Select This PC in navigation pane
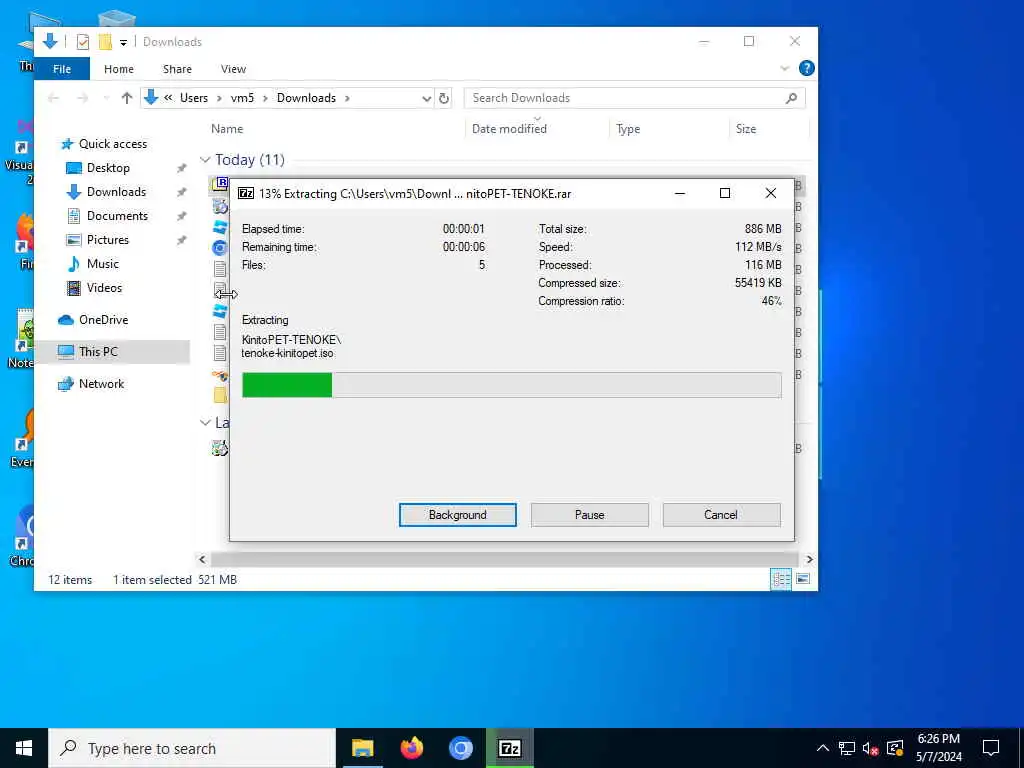Image resolution: width=1024 pixels, height=768 pixels. [x=98, y=352]
